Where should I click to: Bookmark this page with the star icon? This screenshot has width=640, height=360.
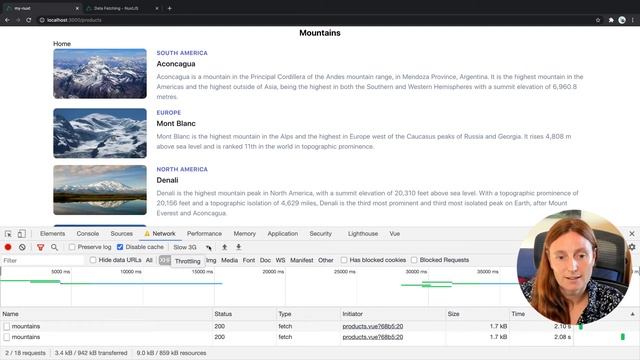pos(598,20)
